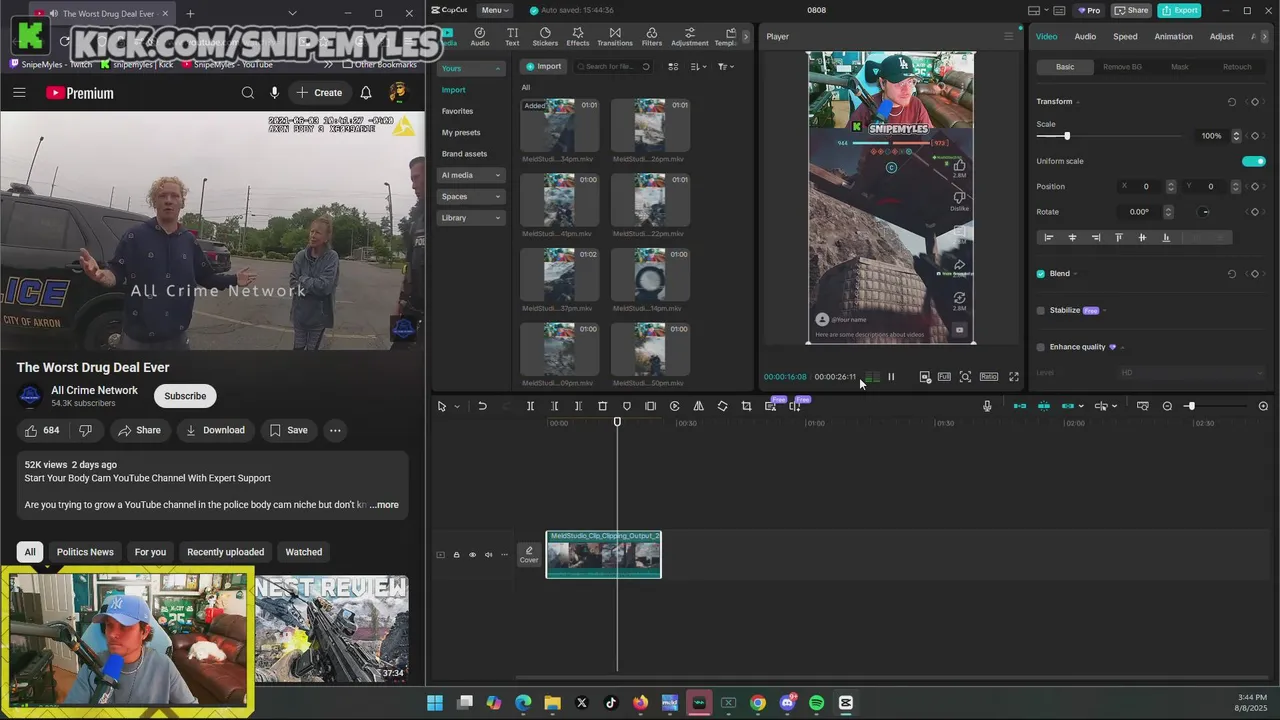Screen dimensions: 1280x720
Task: Click the Split clip tool
Action: point(530,406)
